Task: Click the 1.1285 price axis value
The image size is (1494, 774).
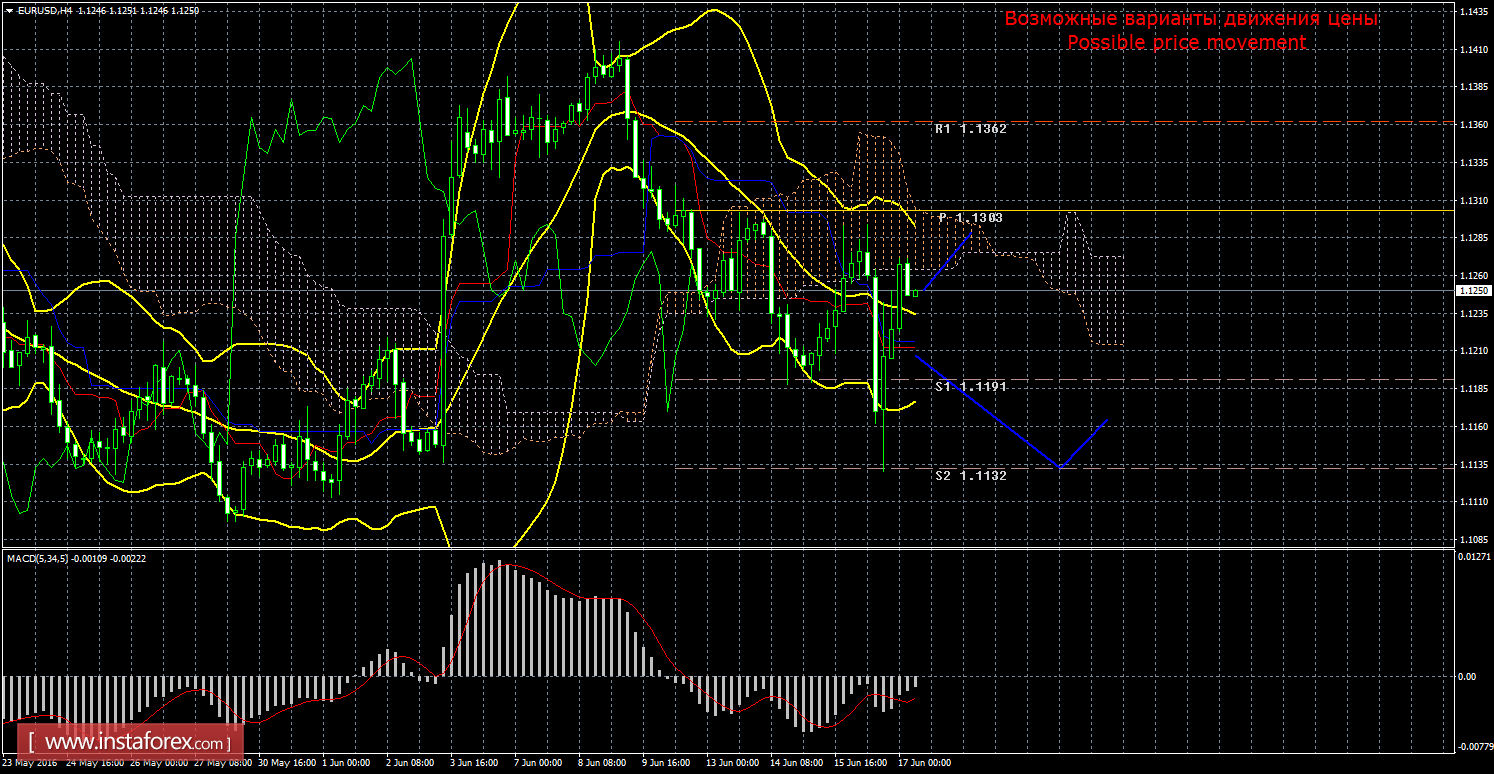Action: click(x=1472, y=238)
